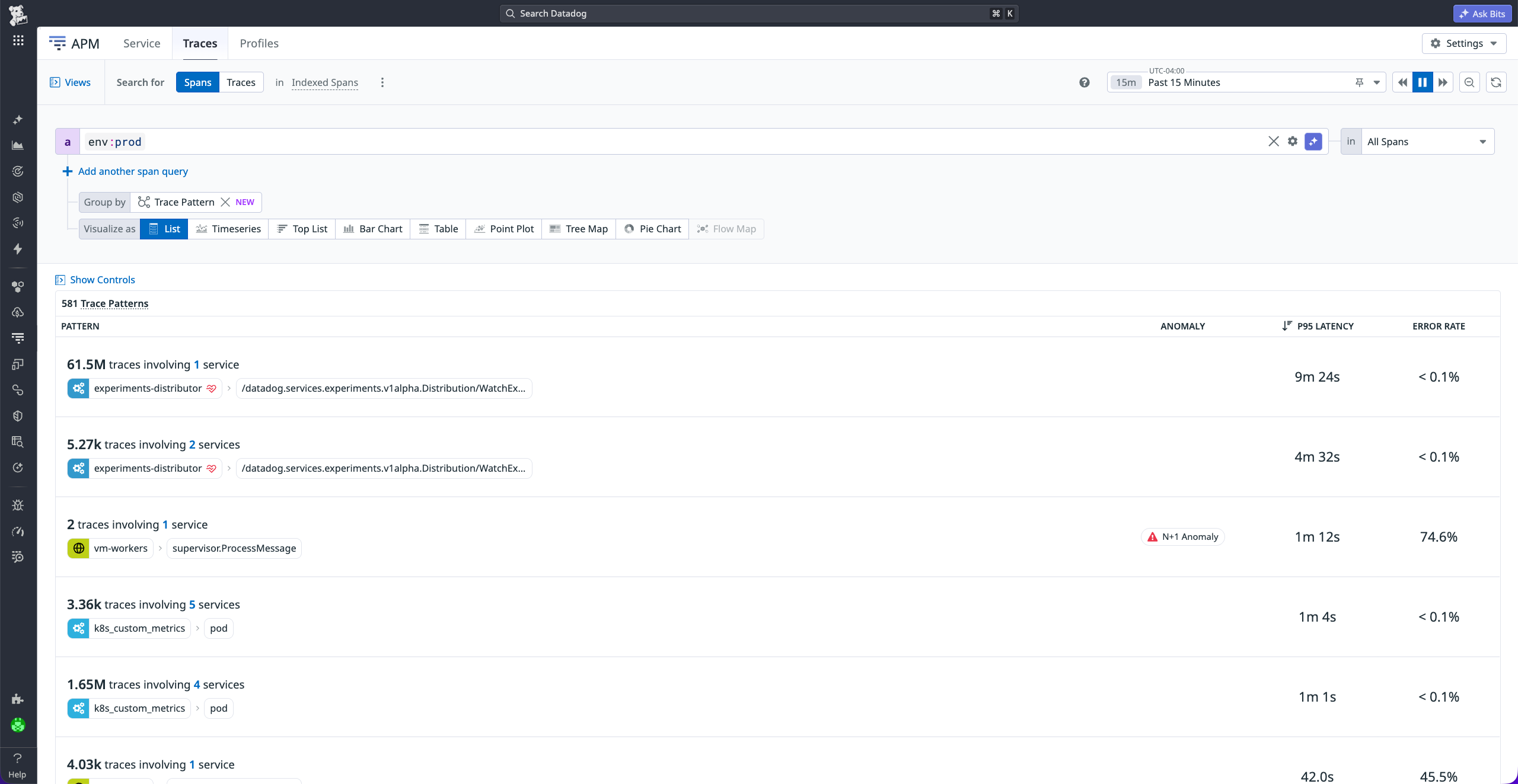
Task: Click the Datadog dog logo
Action: [x=18, y=14]
